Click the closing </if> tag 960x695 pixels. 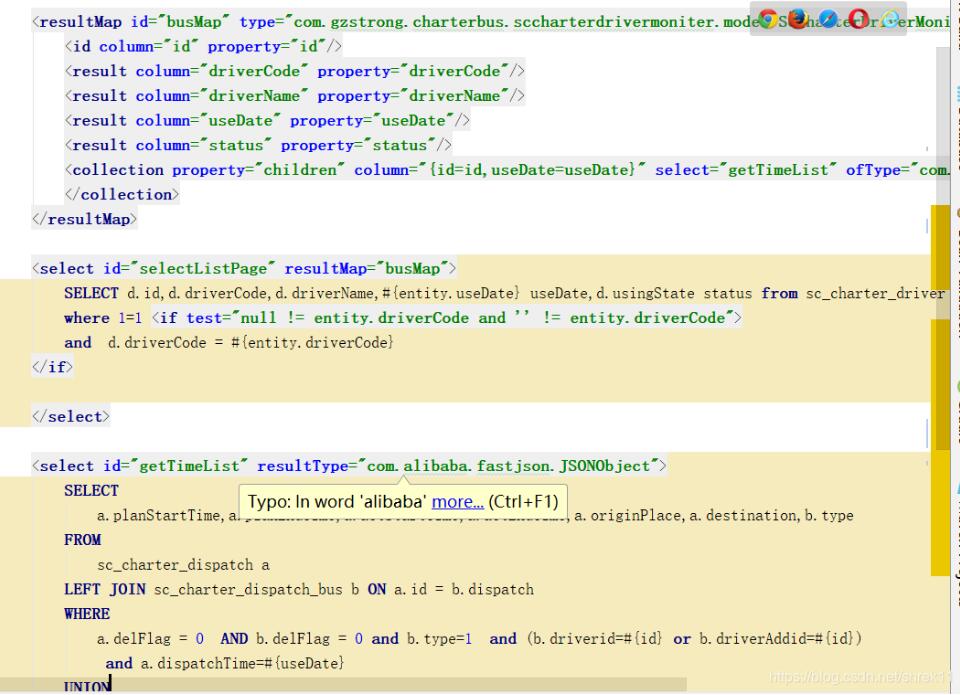pos(52,367)
